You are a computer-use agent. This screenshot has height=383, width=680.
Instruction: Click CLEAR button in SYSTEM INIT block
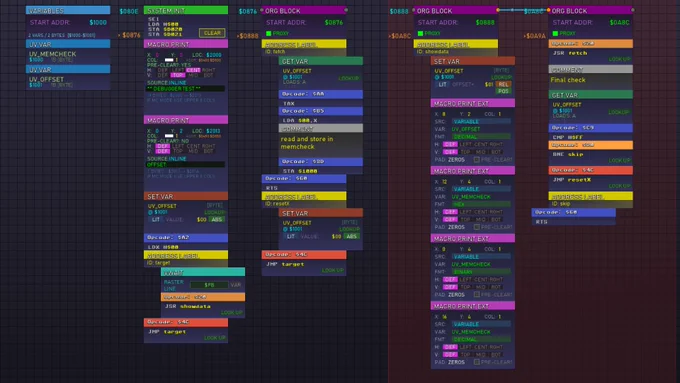tap(212, 33)
